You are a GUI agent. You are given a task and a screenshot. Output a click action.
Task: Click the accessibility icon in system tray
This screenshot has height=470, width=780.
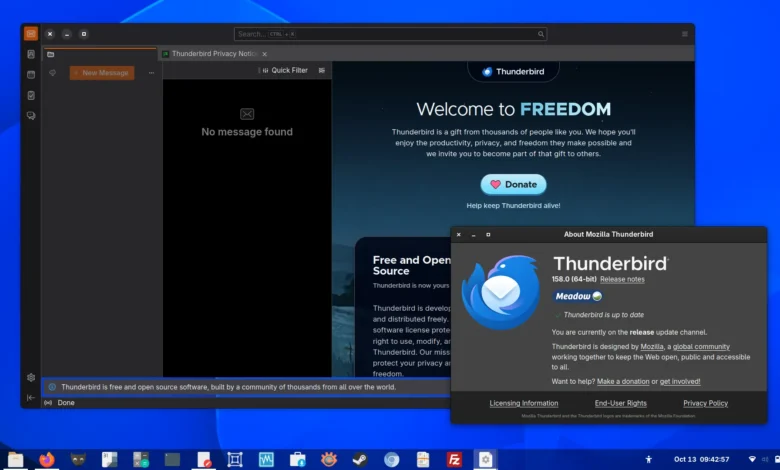648,459
